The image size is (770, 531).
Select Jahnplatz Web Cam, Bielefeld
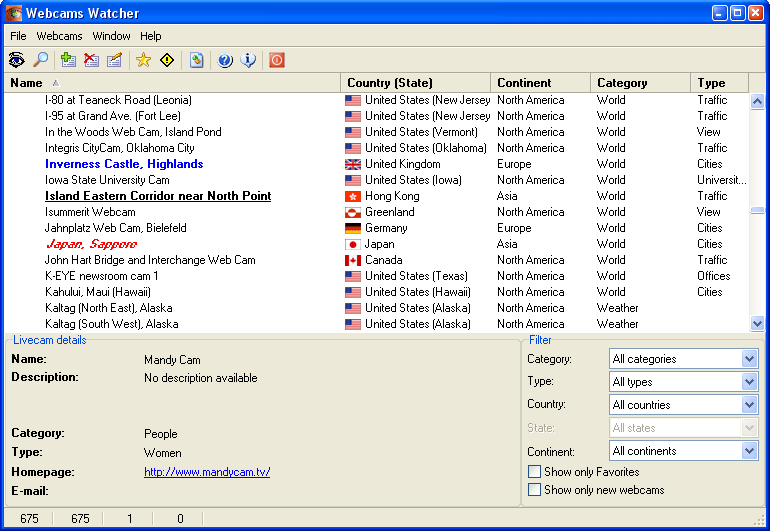pos(115,228)
